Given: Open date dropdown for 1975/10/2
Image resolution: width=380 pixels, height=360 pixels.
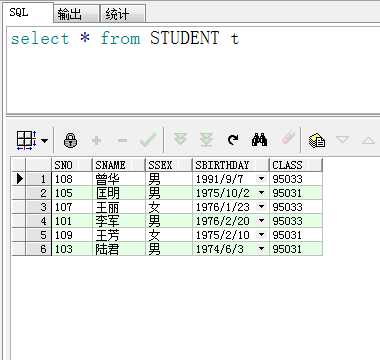Looking at the screenshot, I should 262,193.
